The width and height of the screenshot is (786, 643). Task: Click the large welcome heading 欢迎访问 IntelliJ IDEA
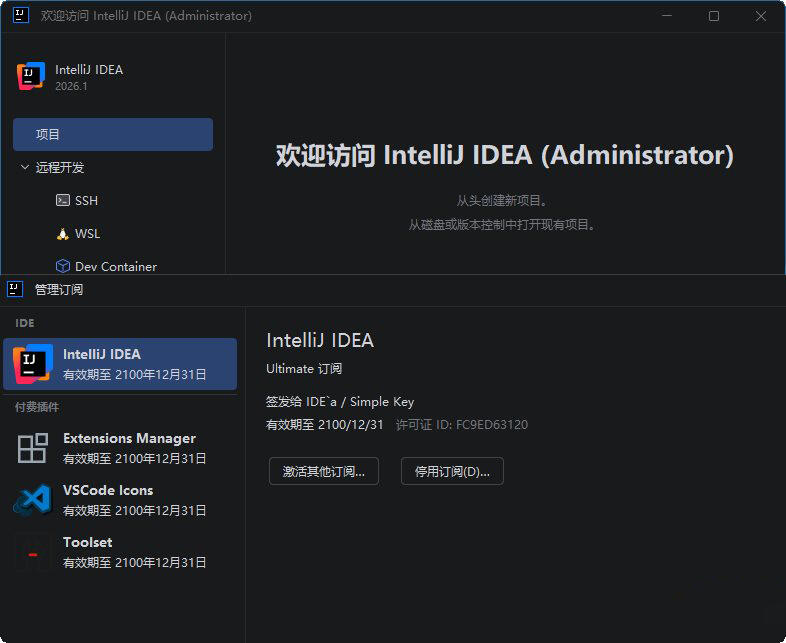[x=504, y=154]
